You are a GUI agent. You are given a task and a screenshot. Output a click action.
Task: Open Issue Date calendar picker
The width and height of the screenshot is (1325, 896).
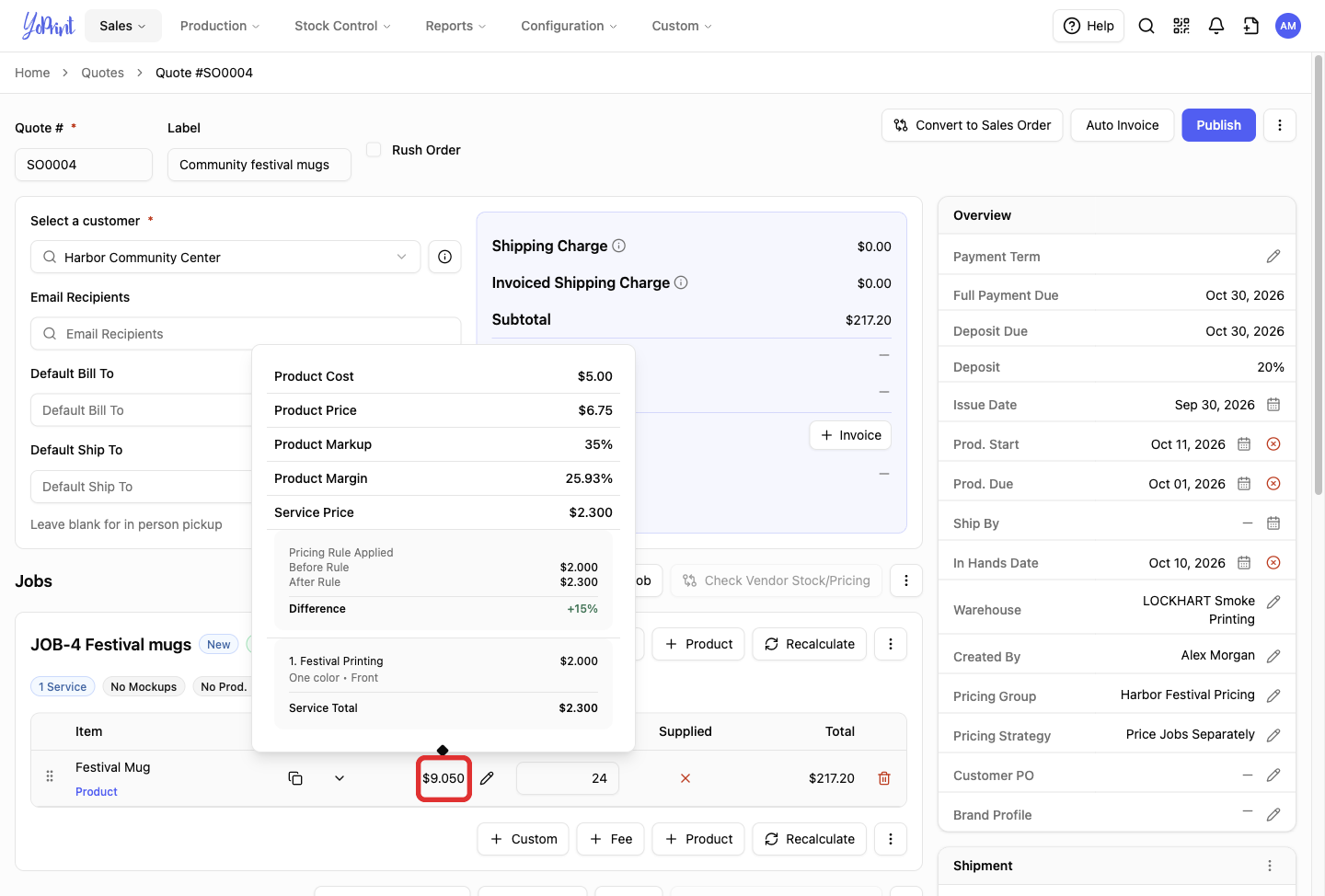point(1273,405)
